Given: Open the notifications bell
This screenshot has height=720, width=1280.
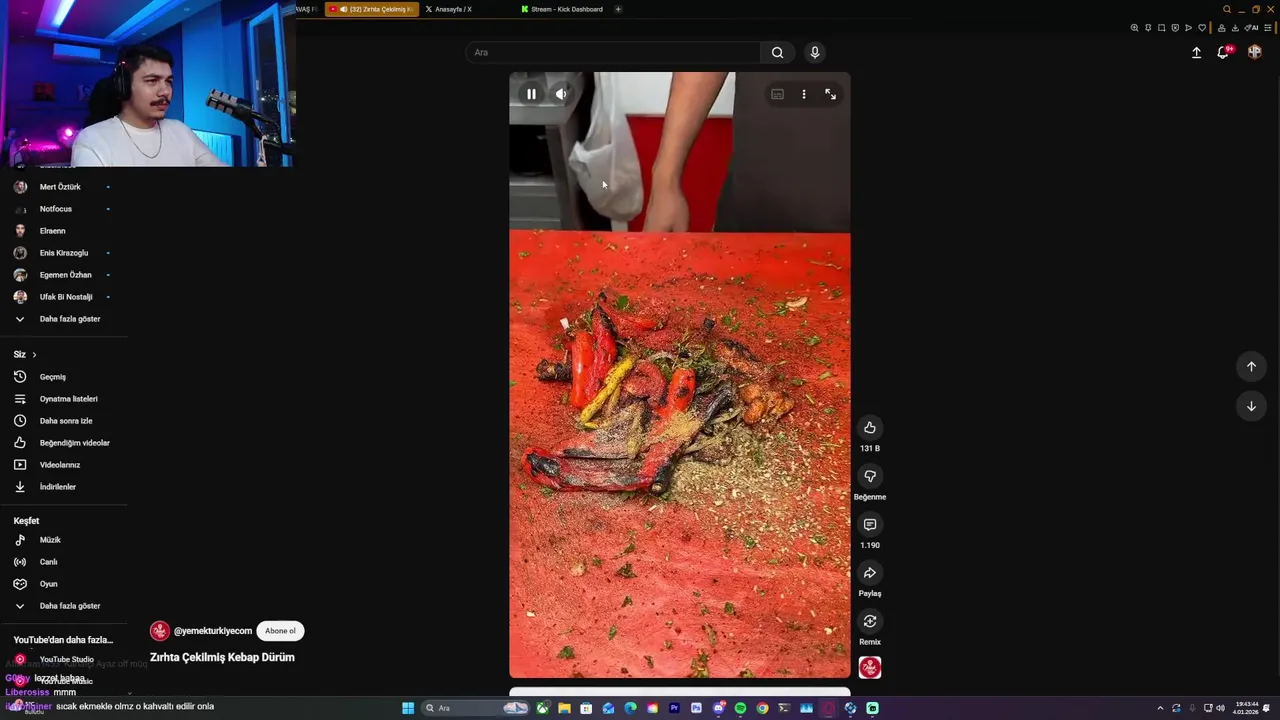Looking at the screenshot, I should coord(1222,52).
